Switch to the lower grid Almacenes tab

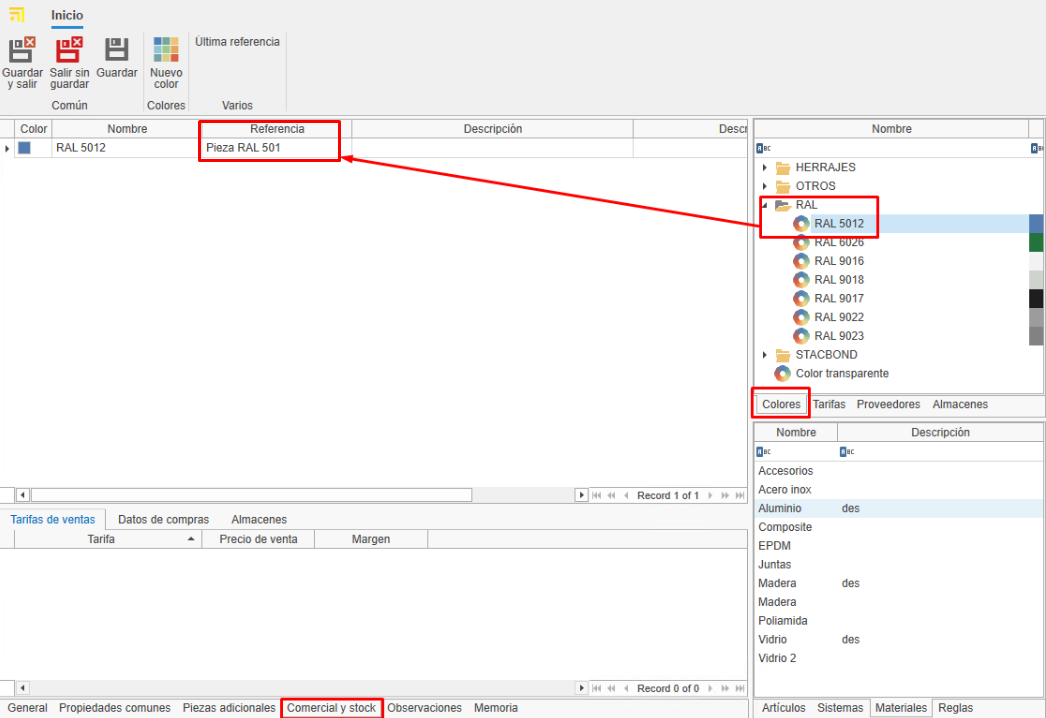pos(259,519)
